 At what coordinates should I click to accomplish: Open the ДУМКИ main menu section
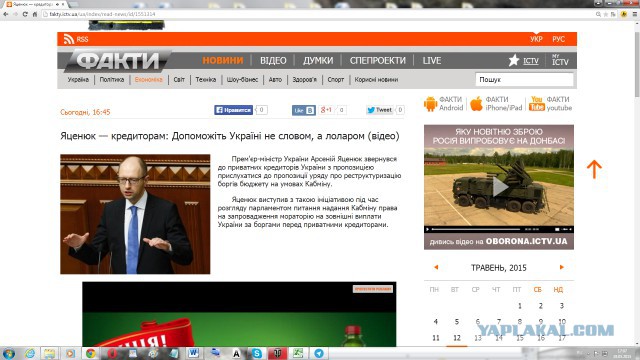click(318, 61)
